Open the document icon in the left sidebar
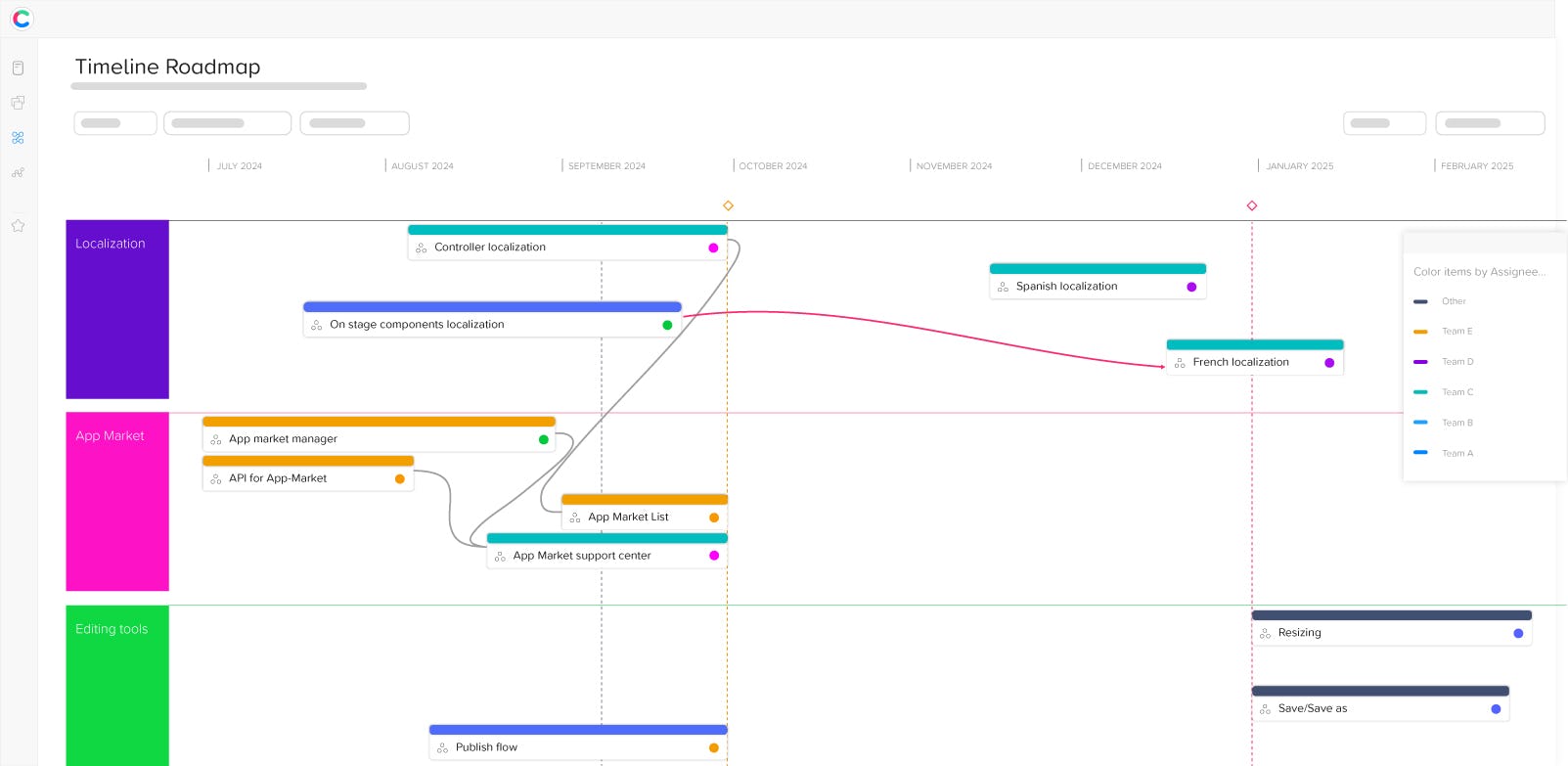This screenshot has height=766, width=1568. [x=18, y=68]
